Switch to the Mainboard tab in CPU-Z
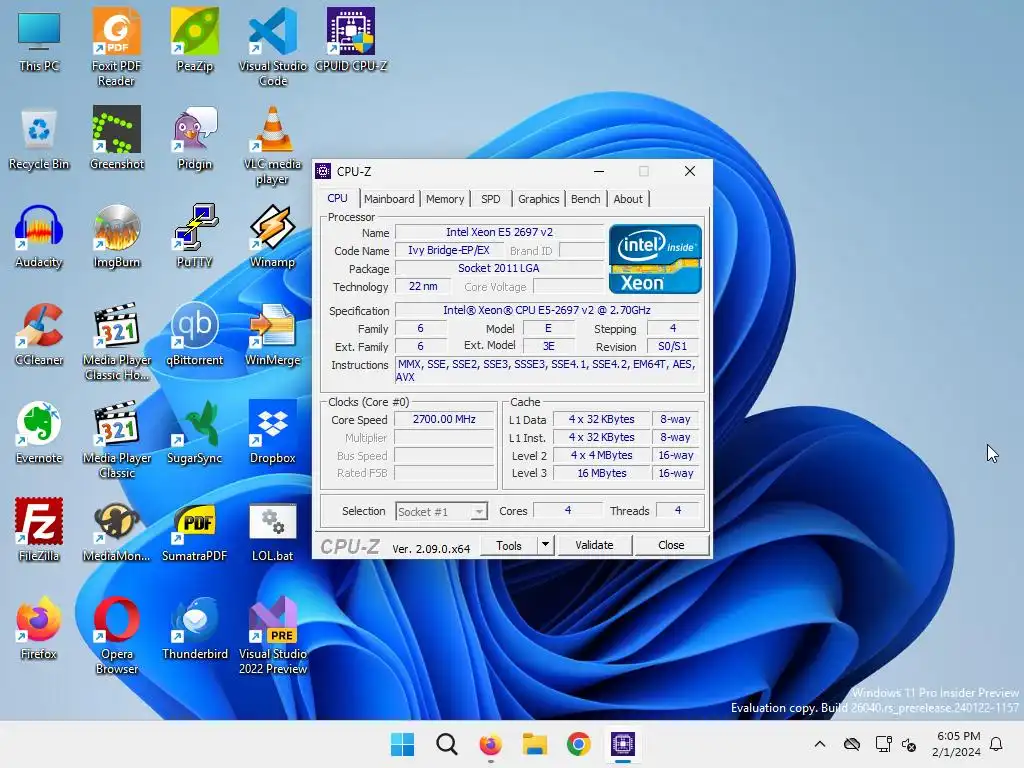Screen dimensions: 1024x768 pyautogui.click(x=389, y=199)
